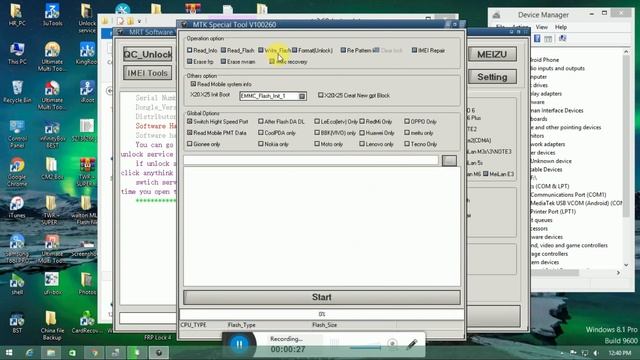Tick X20\X25 Clear New gpt Block
640x360 pixels.
320,95
